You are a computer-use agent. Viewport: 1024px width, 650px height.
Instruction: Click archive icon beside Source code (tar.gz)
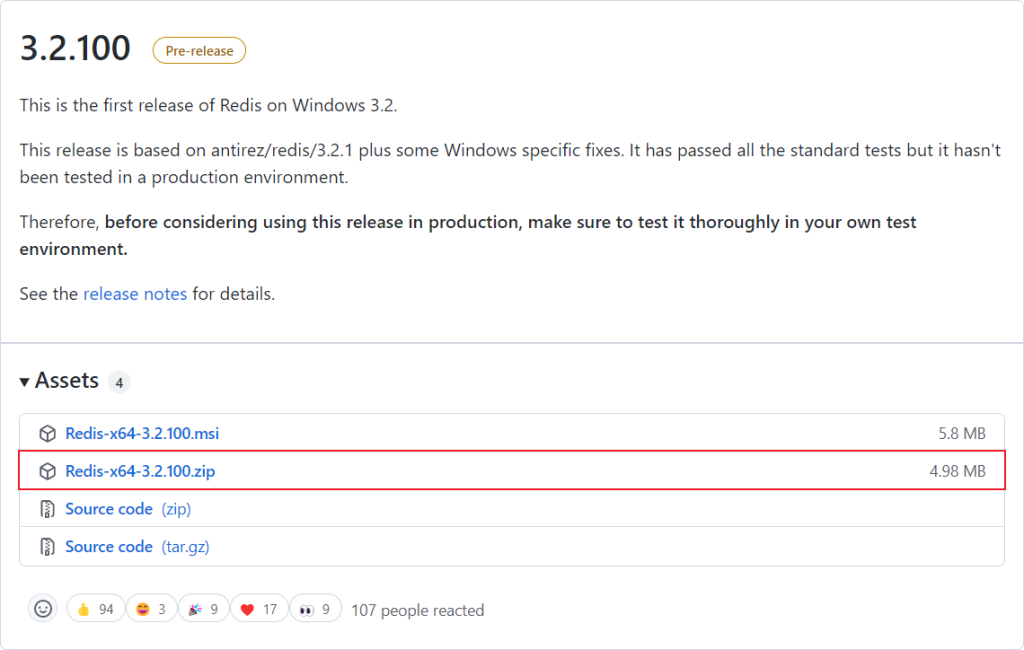(x=47, y=547)
